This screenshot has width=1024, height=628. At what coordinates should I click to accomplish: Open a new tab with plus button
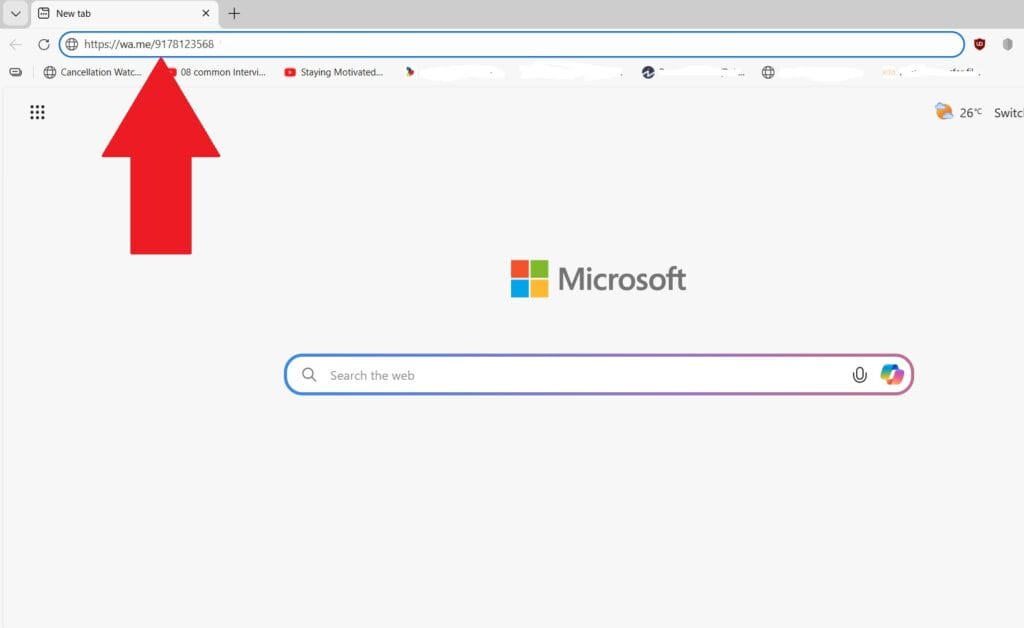tap(234, 14)
